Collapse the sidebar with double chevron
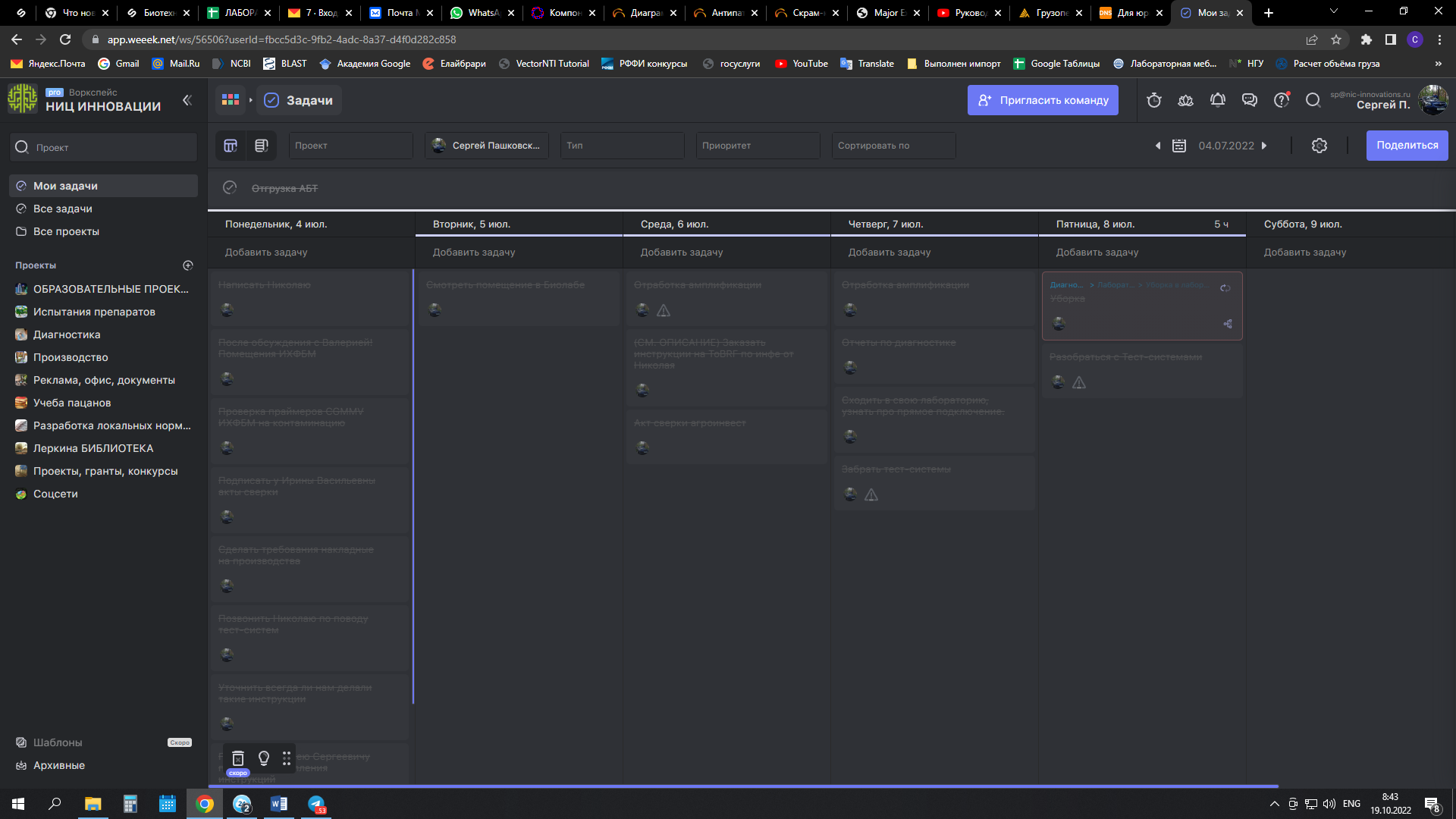The width and height of the screenshot is (1456, 819). pyautogui.click(x=187, y=100)
